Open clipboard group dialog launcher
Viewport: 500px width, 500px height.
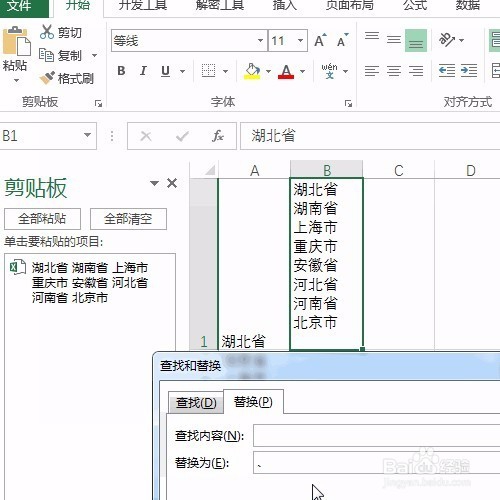[98, 103]
